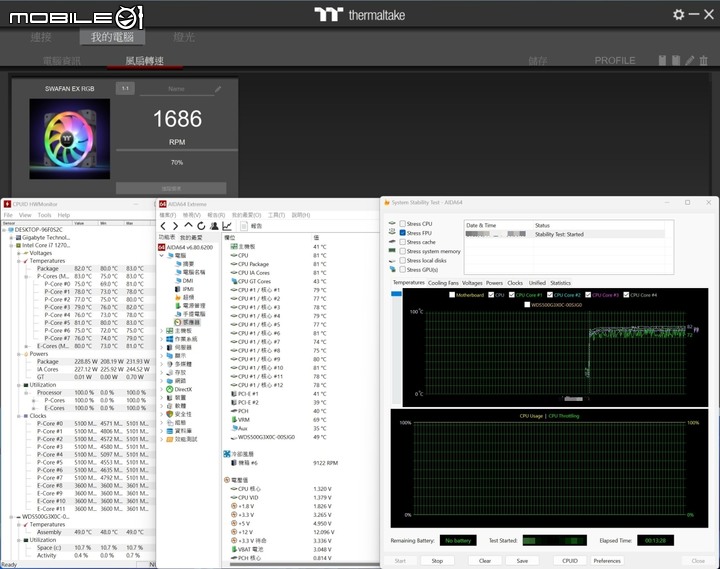Go up one level in AIDA64
Viewport: 720px width, 569px height.
click(188, 225)
